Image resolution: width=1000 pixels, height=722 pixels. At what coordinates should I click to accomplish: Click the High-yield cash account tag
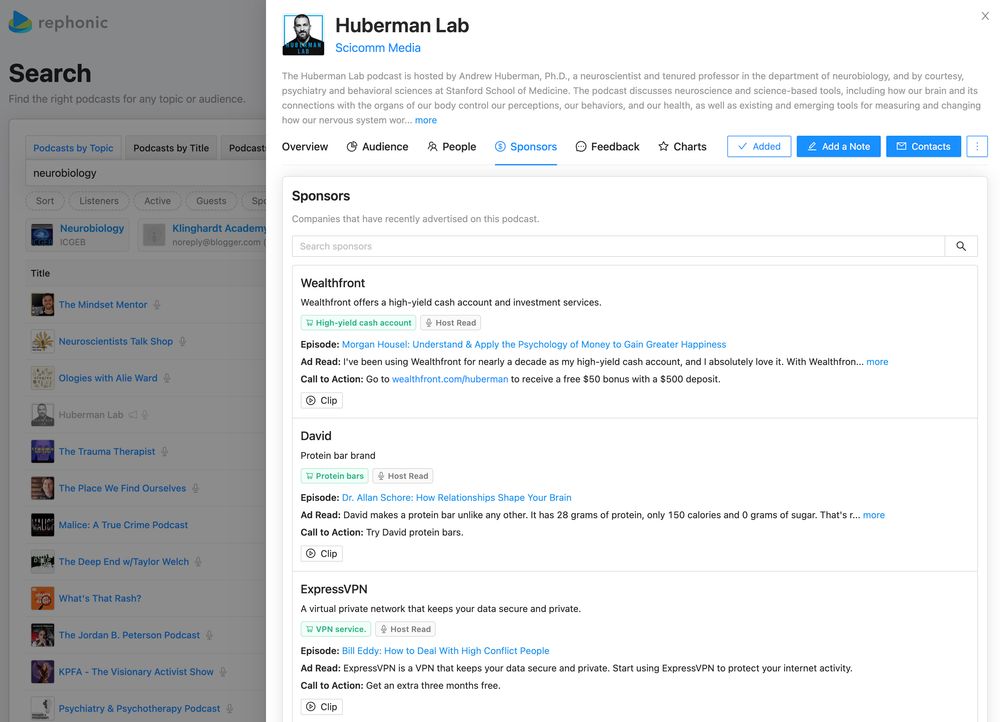(358, 323)
